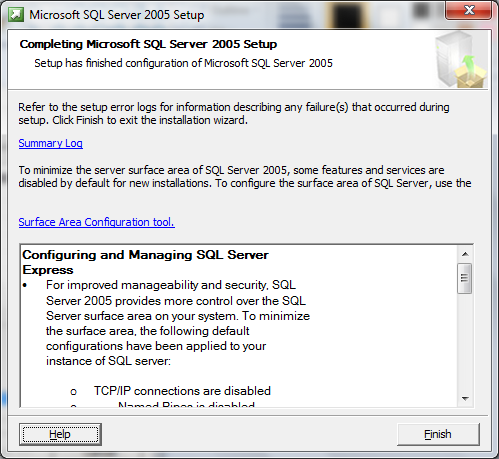Click the Help button
499x459 pixels.
point(60,434)
